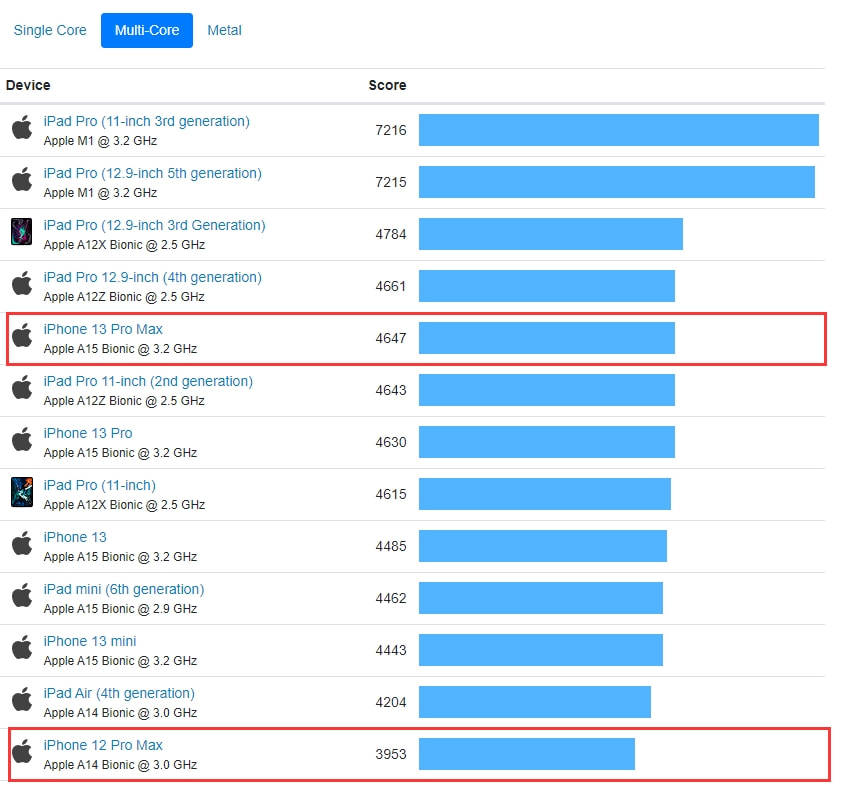The width and height of the screenshot is (847, 788).
Task: Click the score bar for iPad Air 4th generation
Action: 535,702
